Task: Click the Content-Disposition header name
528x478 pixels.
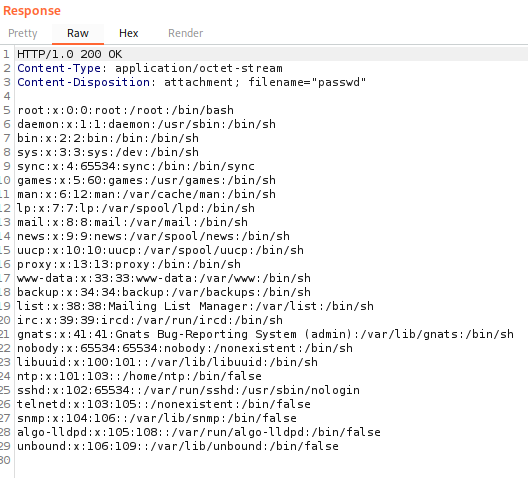Action: pyautogui.click(x=84, y=82)
